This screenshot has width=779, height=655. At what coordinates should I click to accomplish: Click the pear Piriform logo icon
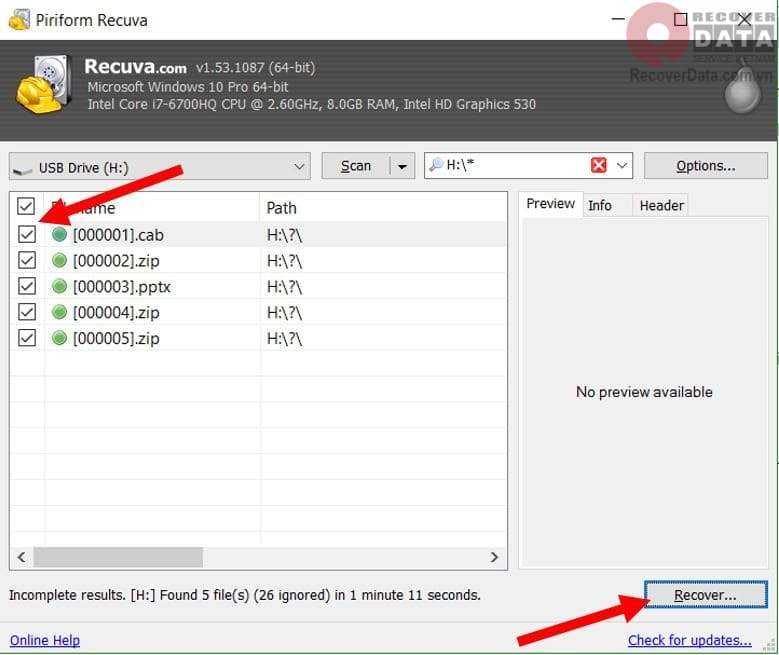(743, 90)
